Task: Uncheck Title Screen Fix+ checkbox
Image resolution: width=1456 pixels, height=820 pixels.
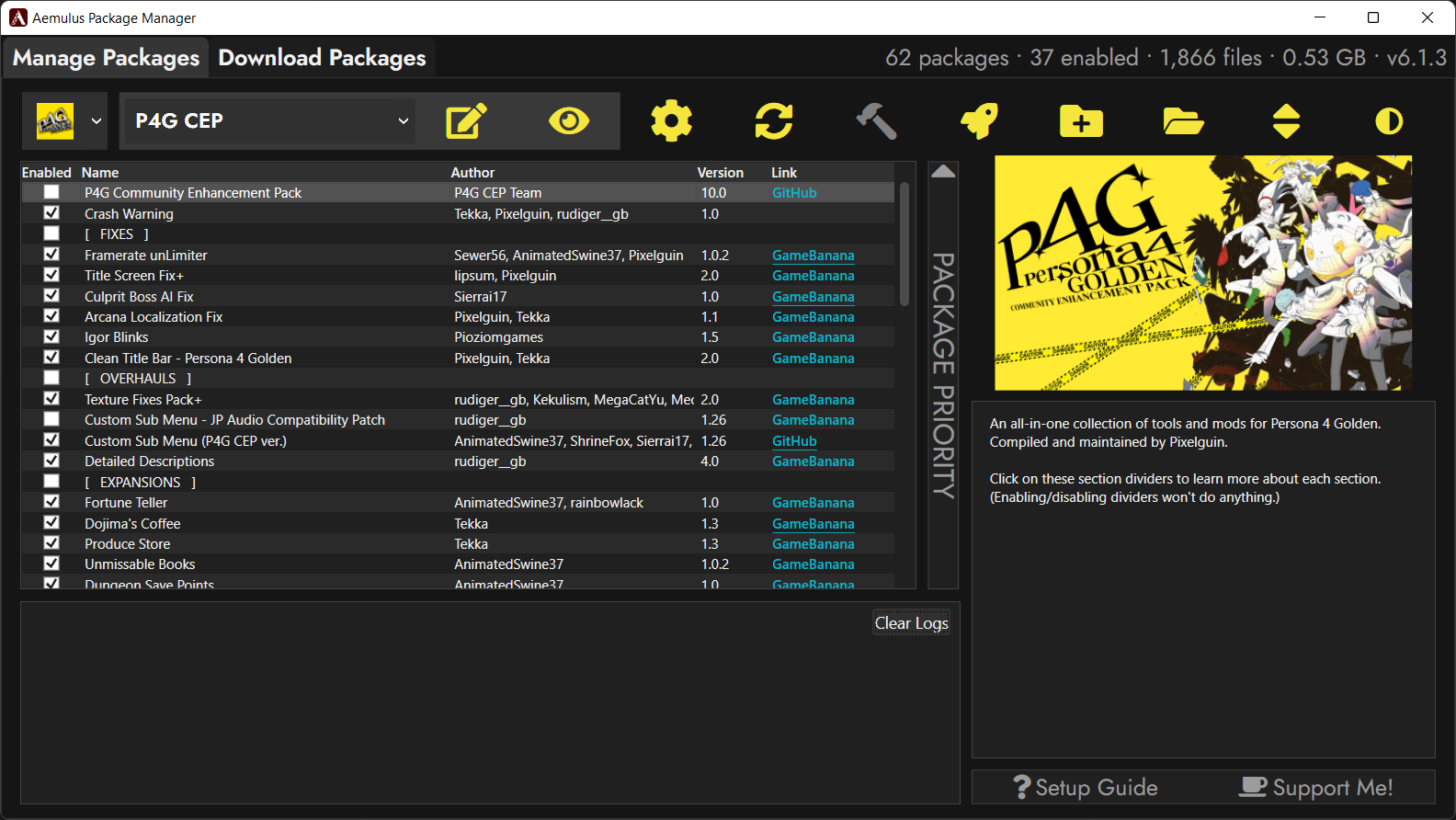Action: (x=51, y=275)
